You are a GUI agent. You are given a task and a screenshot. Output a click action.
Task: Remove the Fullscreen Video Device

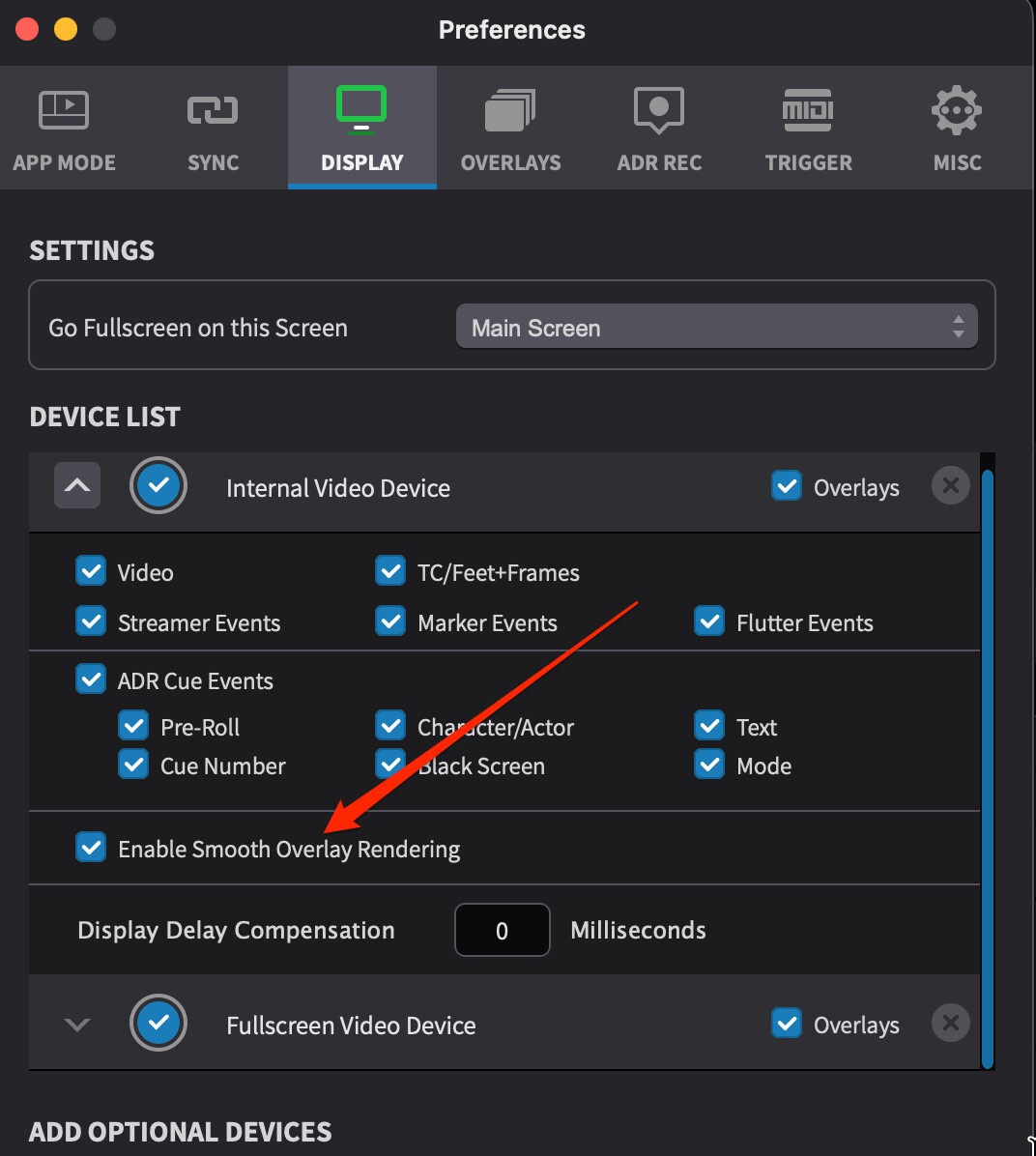click(x=950, y=1023)
